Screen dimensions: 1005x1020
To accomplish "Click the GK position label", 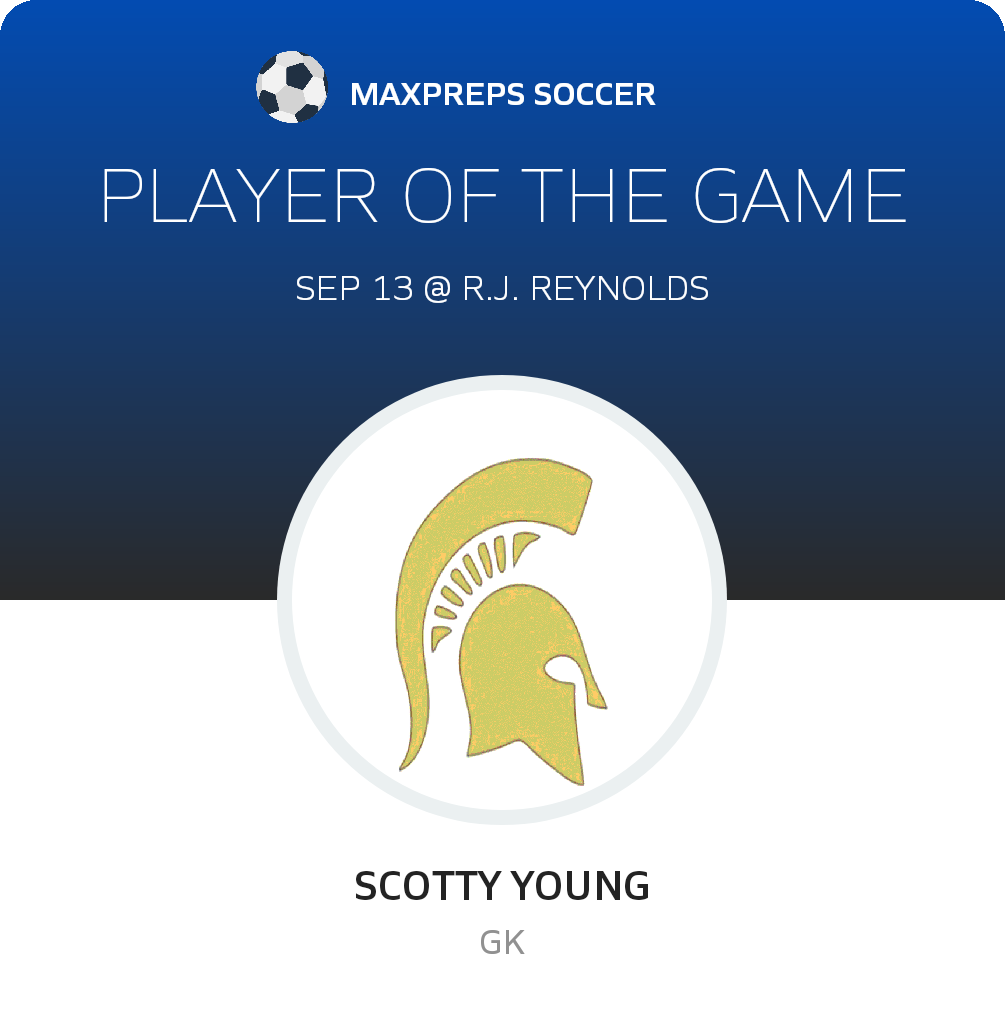I will point(502,943).
